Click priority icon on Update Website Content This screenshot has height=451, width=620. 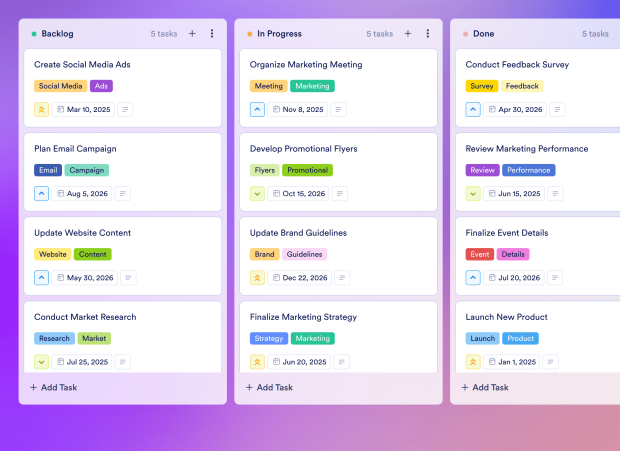point(42,278)
